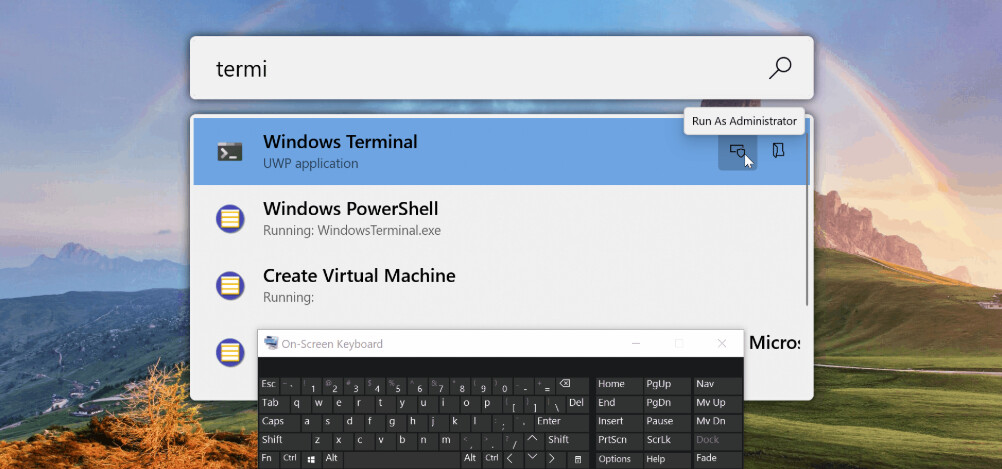Toggle the Alt key right of spacebar

coord(471,460)
